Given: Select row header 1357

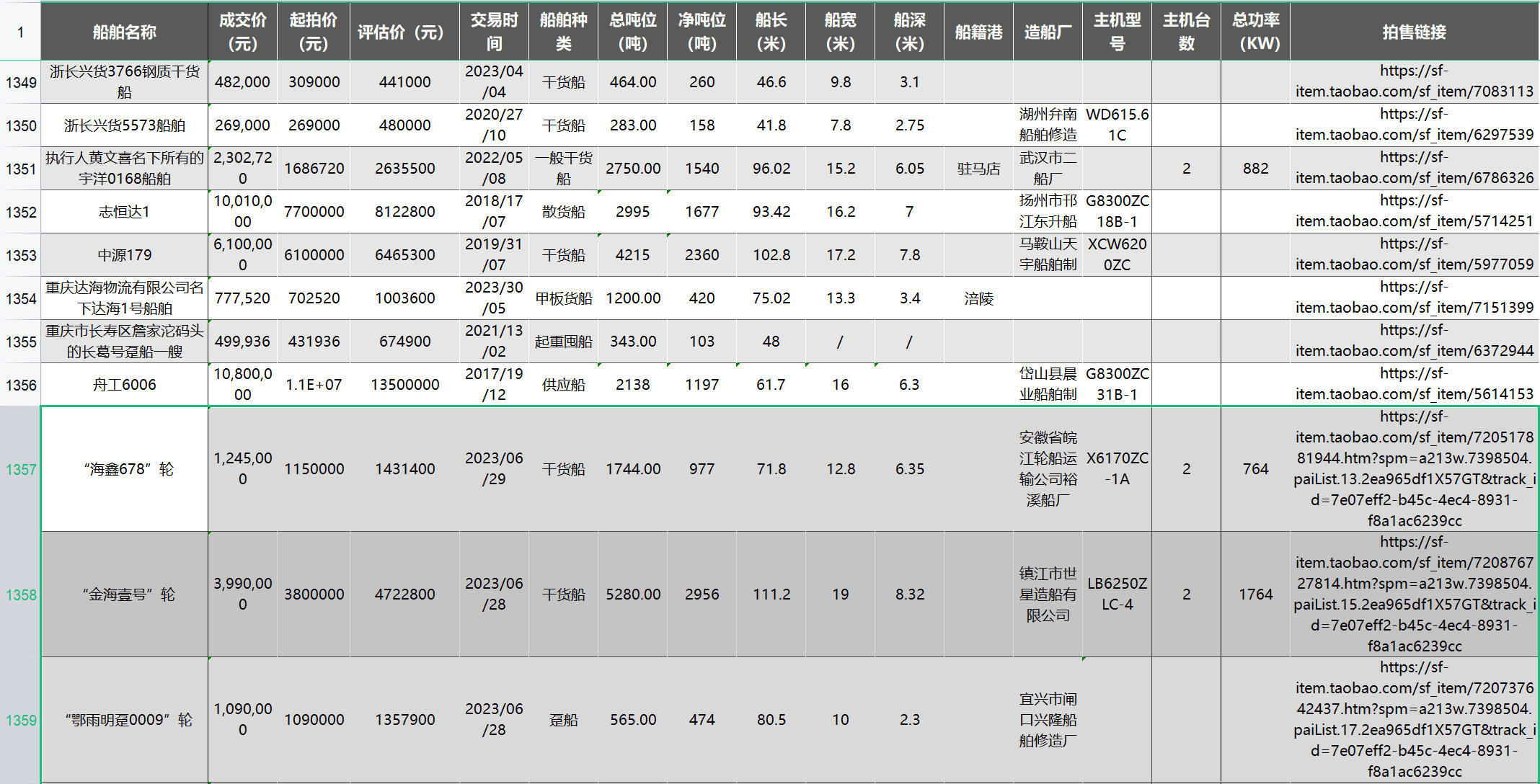Looking at the screenshot, I should tap(20, 469).
